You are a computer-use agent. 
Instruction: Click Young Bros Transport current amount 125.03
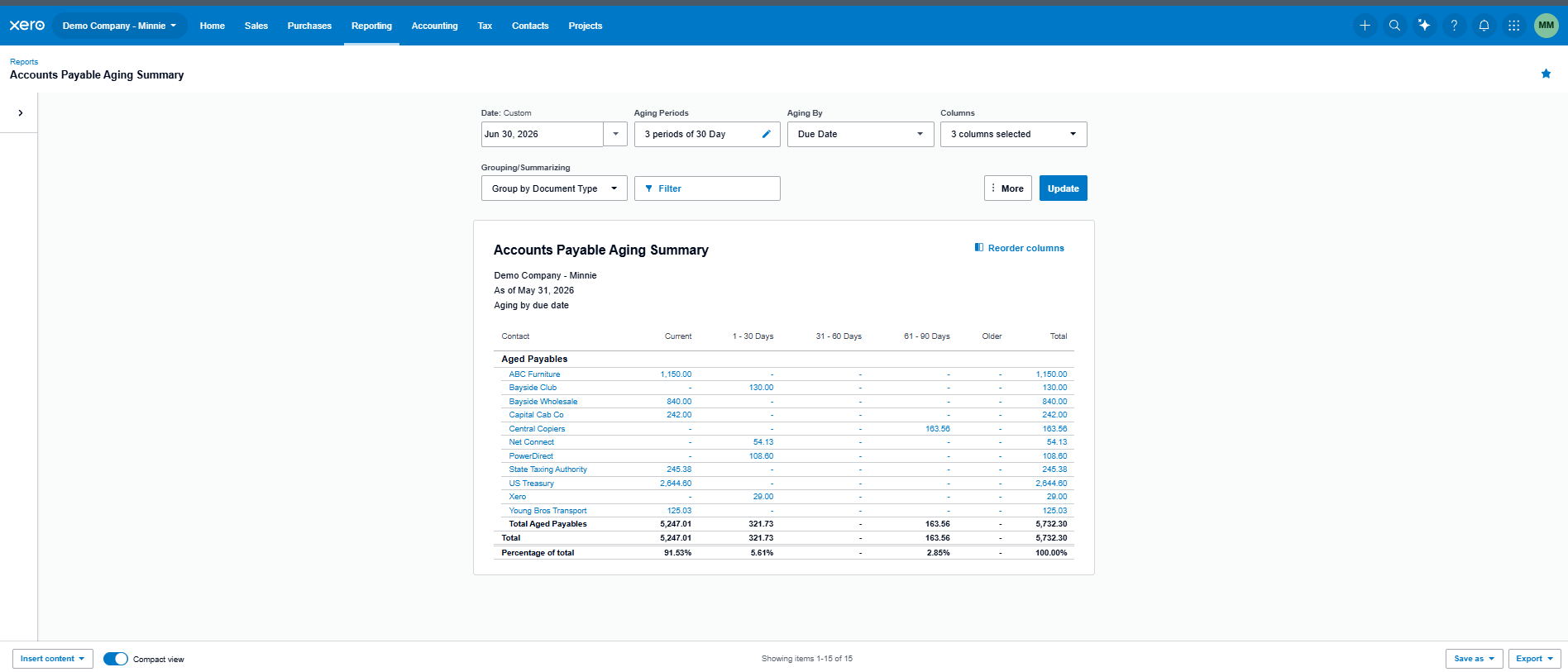click(x=679, y=511)
